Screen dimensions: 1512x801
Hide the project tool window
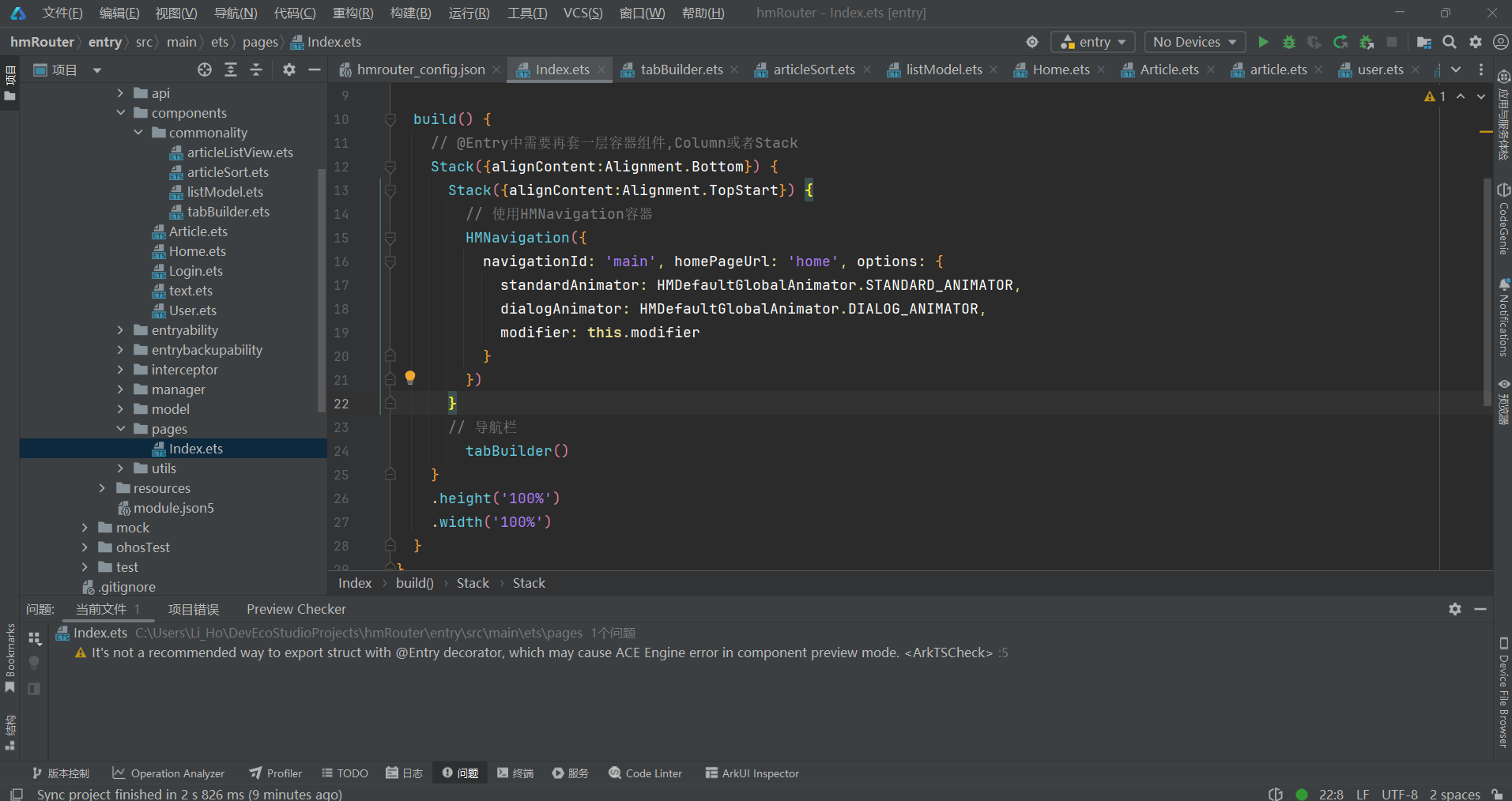point(314,70)
